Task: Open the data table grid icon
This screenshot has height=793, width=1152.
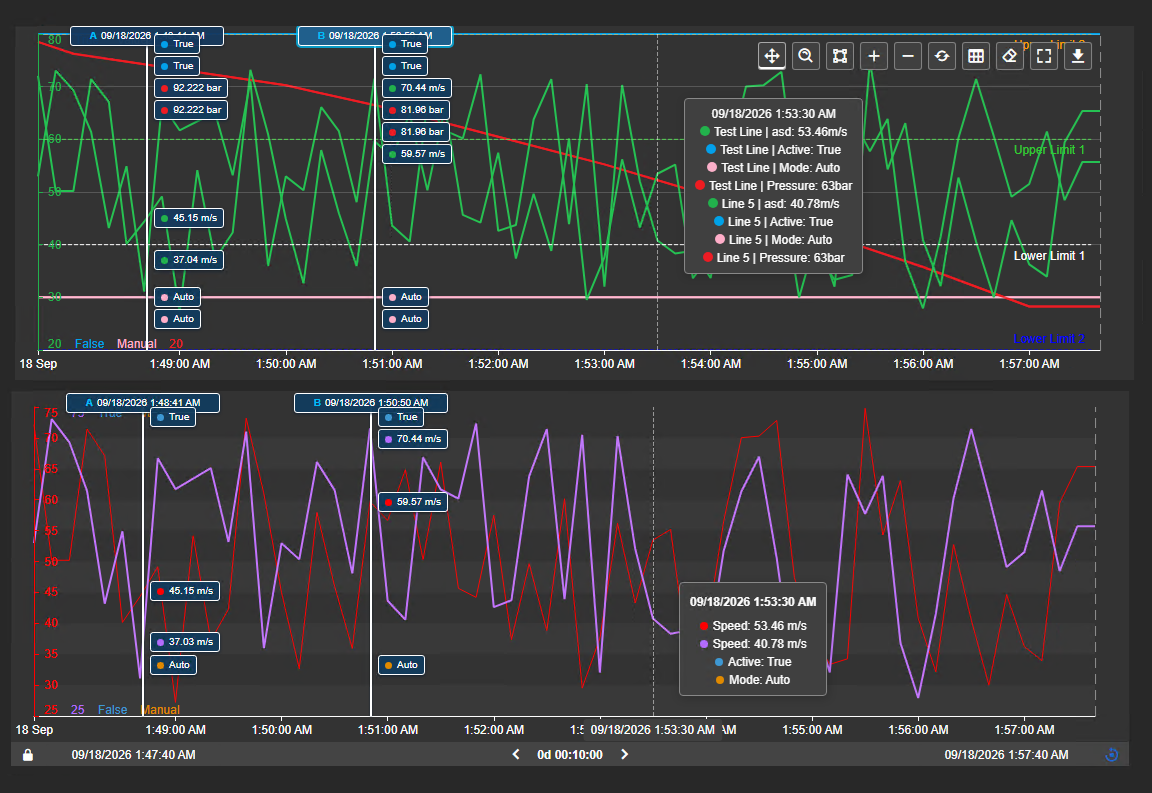Action: 976,56
